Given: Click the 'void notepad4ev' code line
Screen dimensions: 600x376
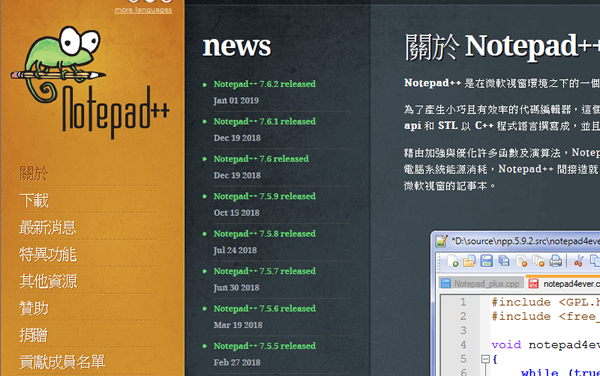Looking at the screenshot, I should tap(546, 345).
